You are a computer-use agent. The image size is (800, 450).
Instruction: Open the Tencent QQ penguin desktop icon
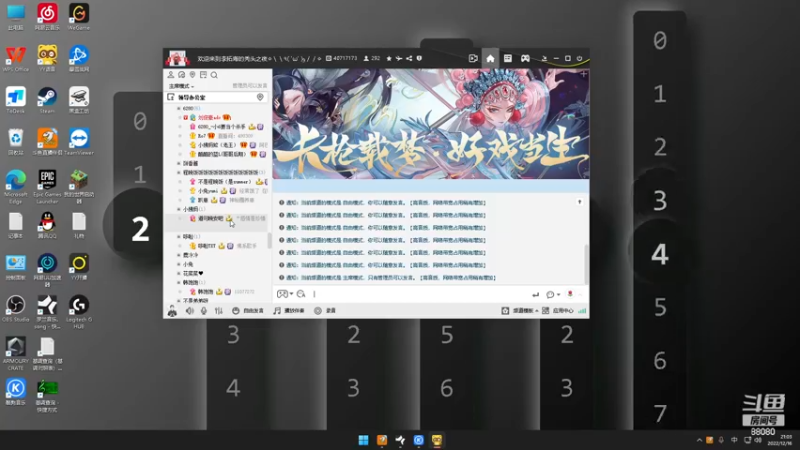[x=47, y=226]
